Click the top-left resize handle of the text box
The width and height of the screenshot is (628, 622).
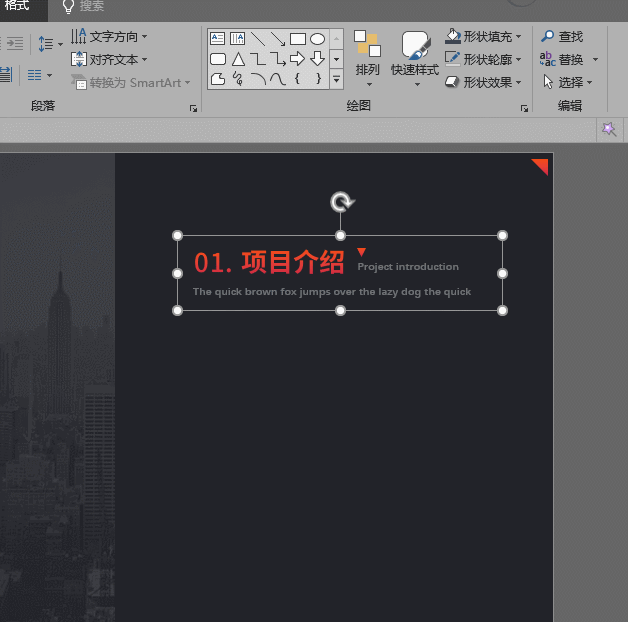(177, 235)
